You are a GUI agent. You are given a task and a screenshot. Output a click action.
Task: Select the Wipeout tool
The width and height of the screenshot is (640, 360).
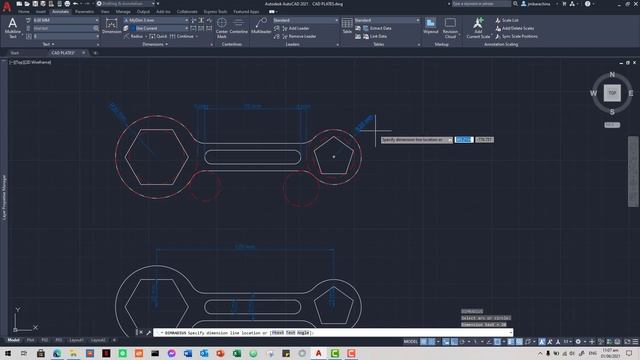[x=431, y=26]
